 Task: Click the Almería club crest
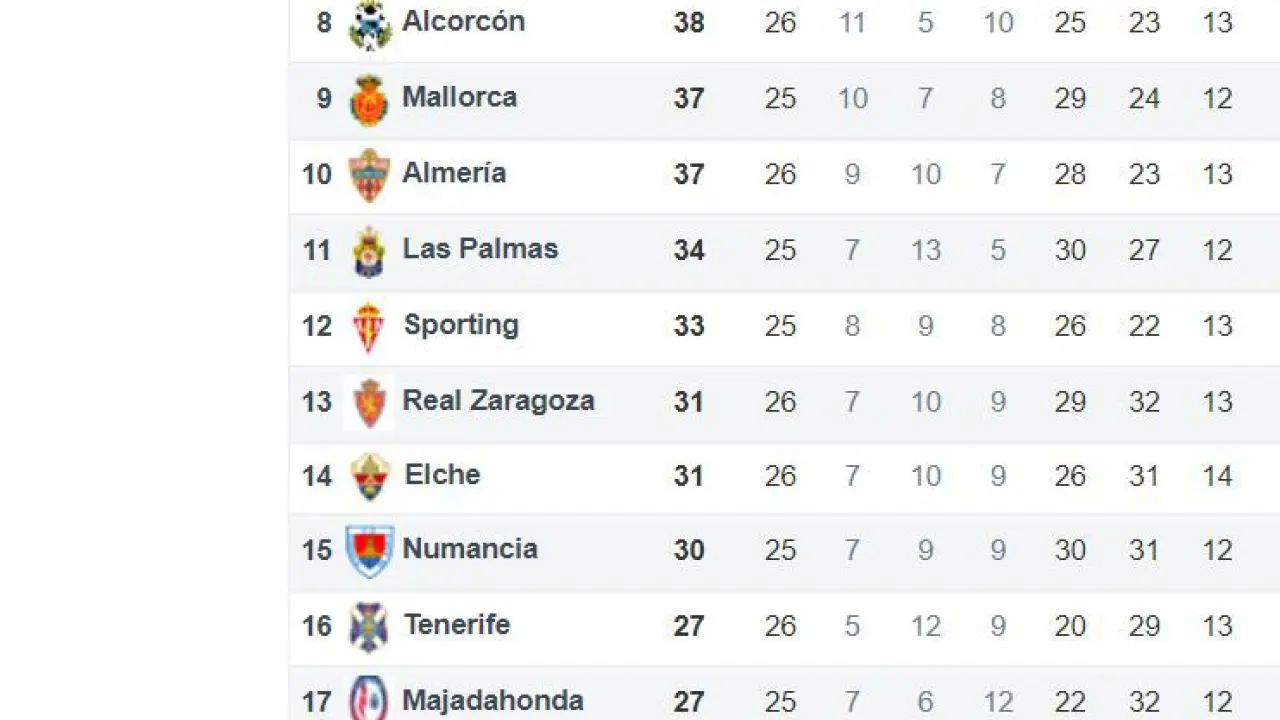tap(369, 175)
